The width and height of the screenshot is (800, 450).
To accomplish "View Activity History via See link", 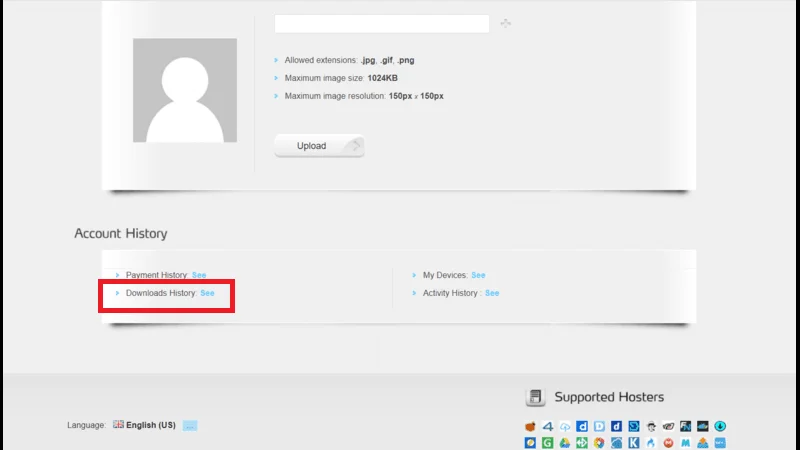I will coord(492,293).
